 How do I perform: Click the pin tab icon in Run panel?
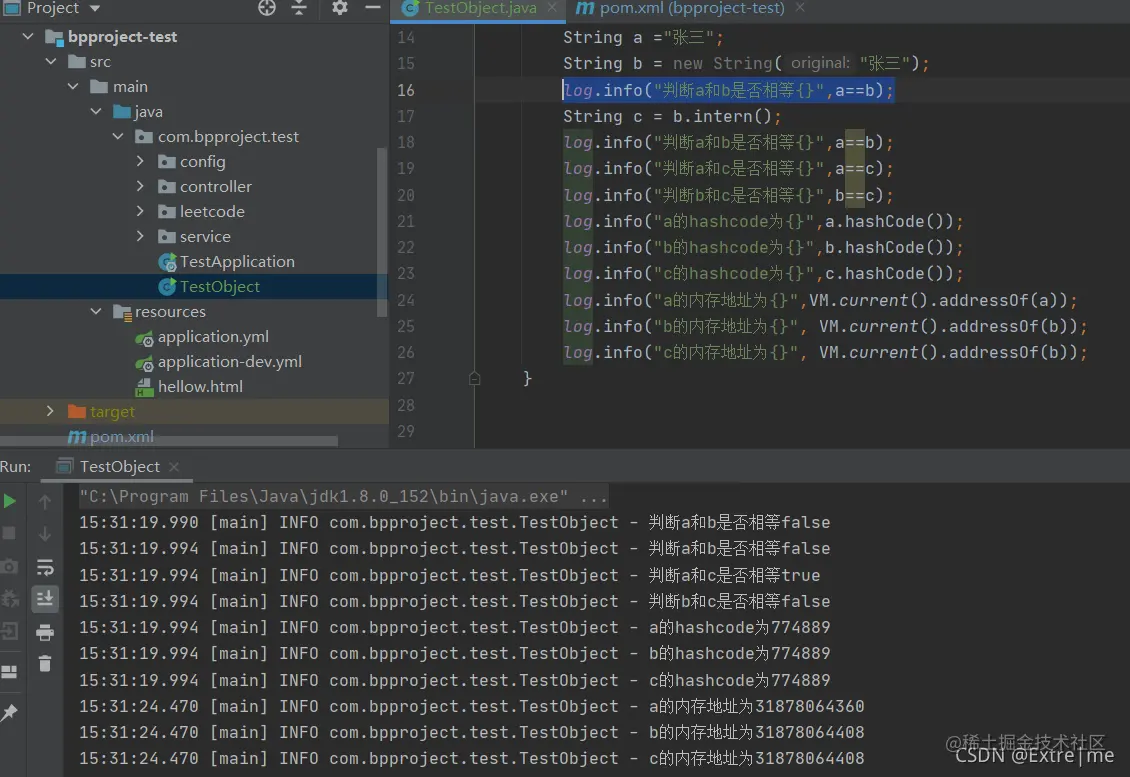[9, 713]
